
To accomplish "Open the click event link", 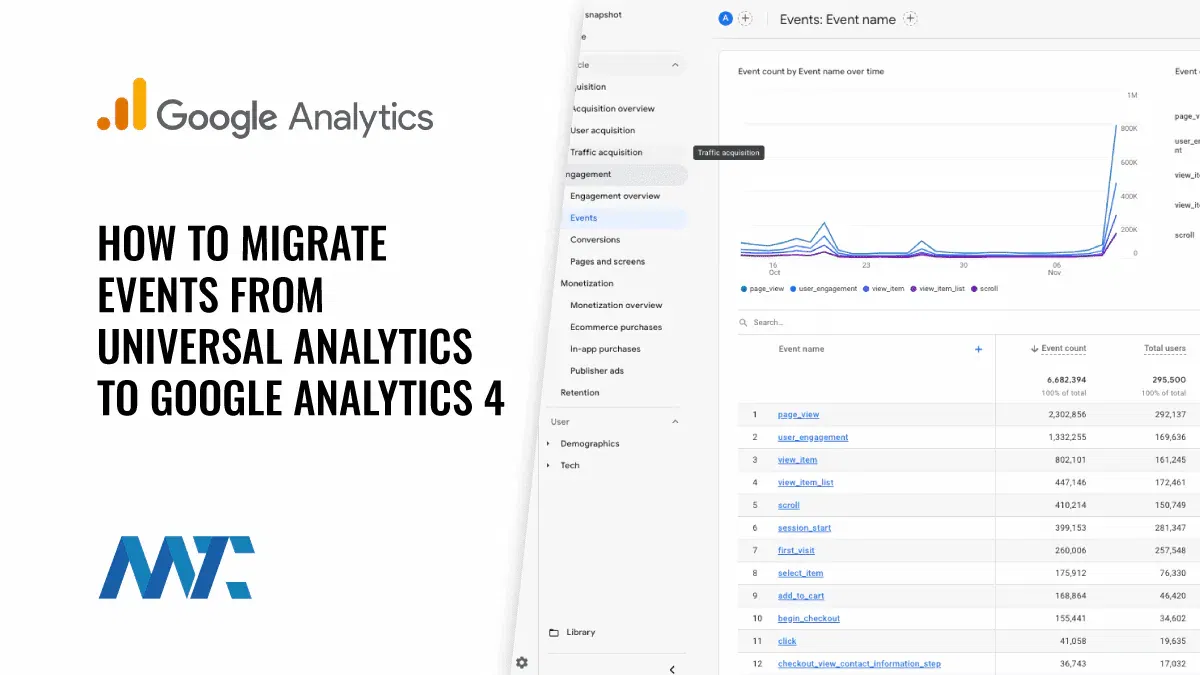I will tap(787, 641).
